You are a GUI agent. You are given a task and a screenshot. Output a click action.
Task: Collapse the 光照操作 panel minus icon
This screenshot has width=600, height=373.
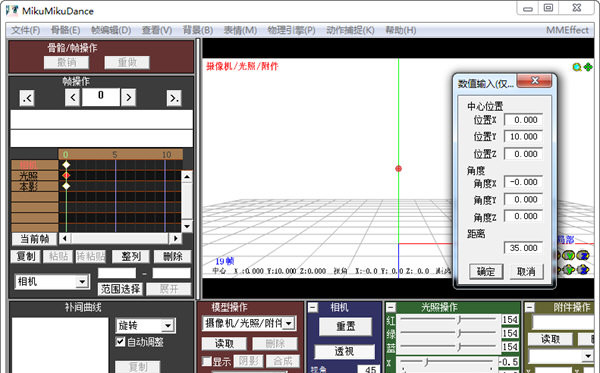(x=390, y=308)
